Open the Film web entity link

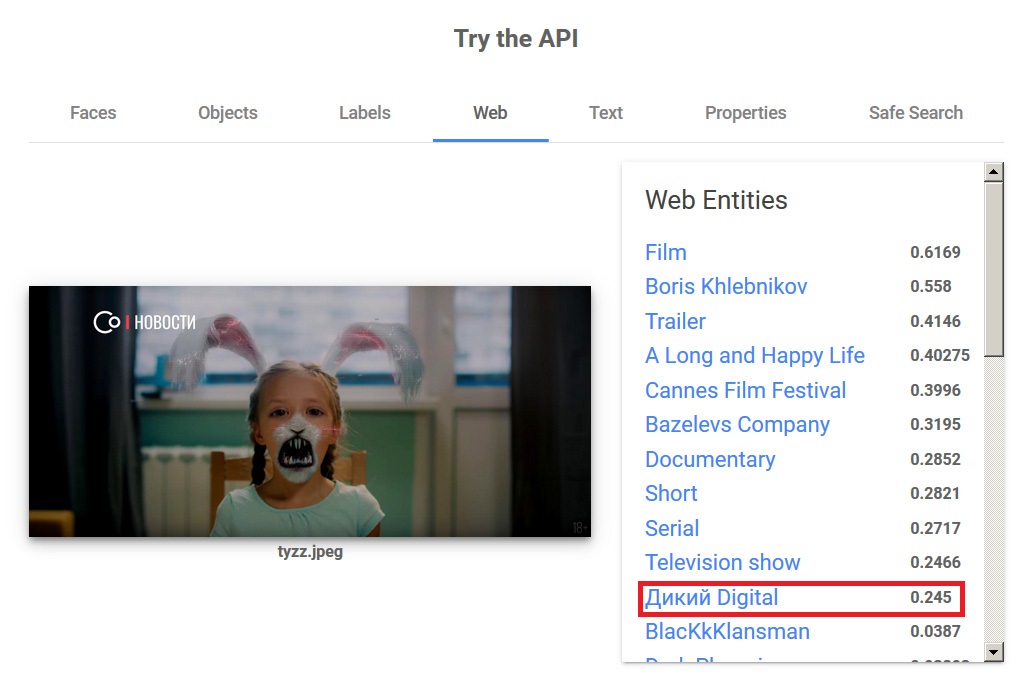(x=666, y=252)
